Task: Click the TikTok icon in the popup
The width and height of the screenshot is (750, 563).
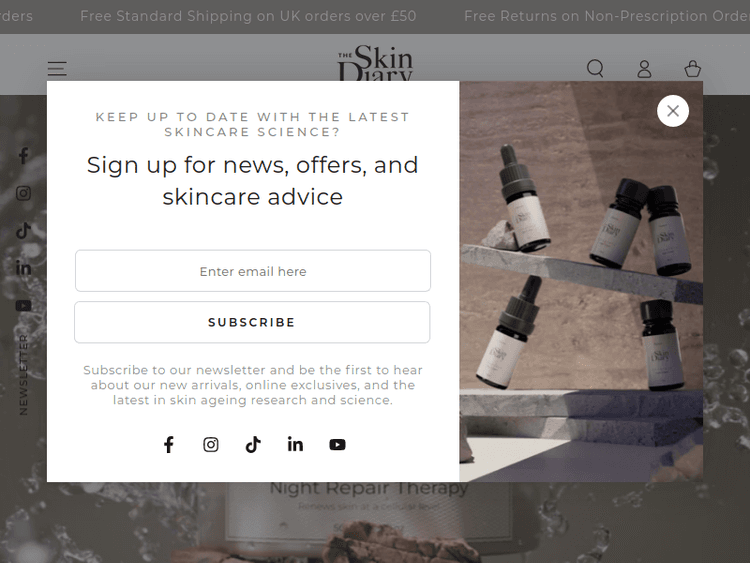Action: coord(253,445)
